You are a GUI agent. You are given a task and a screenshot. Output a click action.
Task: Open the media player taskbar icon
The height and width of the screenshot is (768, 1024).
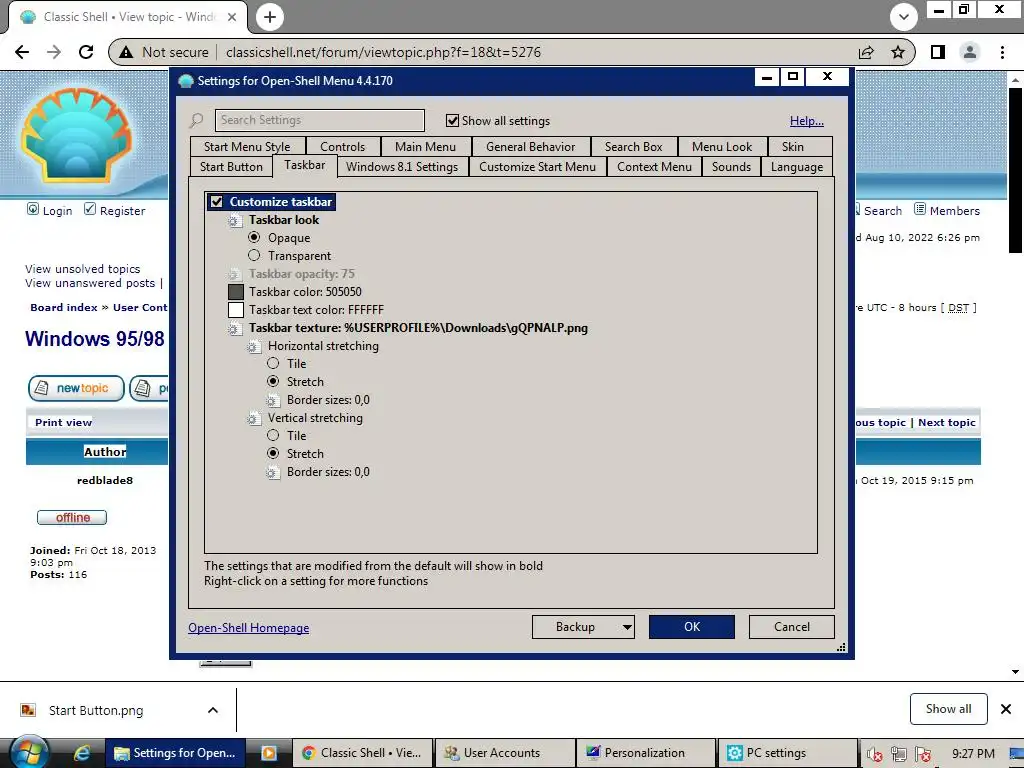pyautogui.click(x=268, y=753)
